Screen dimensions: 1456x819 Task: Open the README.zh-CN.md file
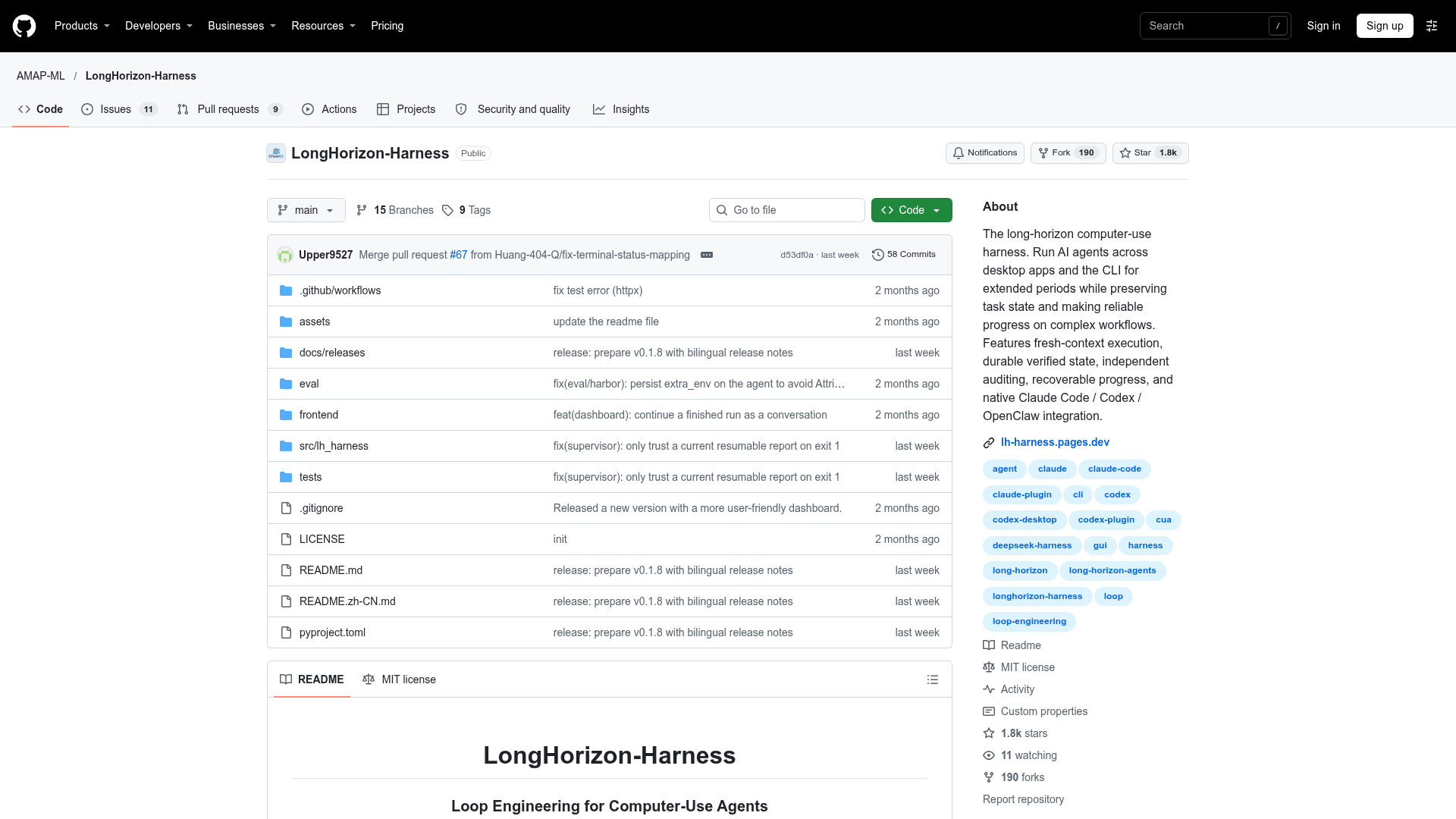pos(347,601)
